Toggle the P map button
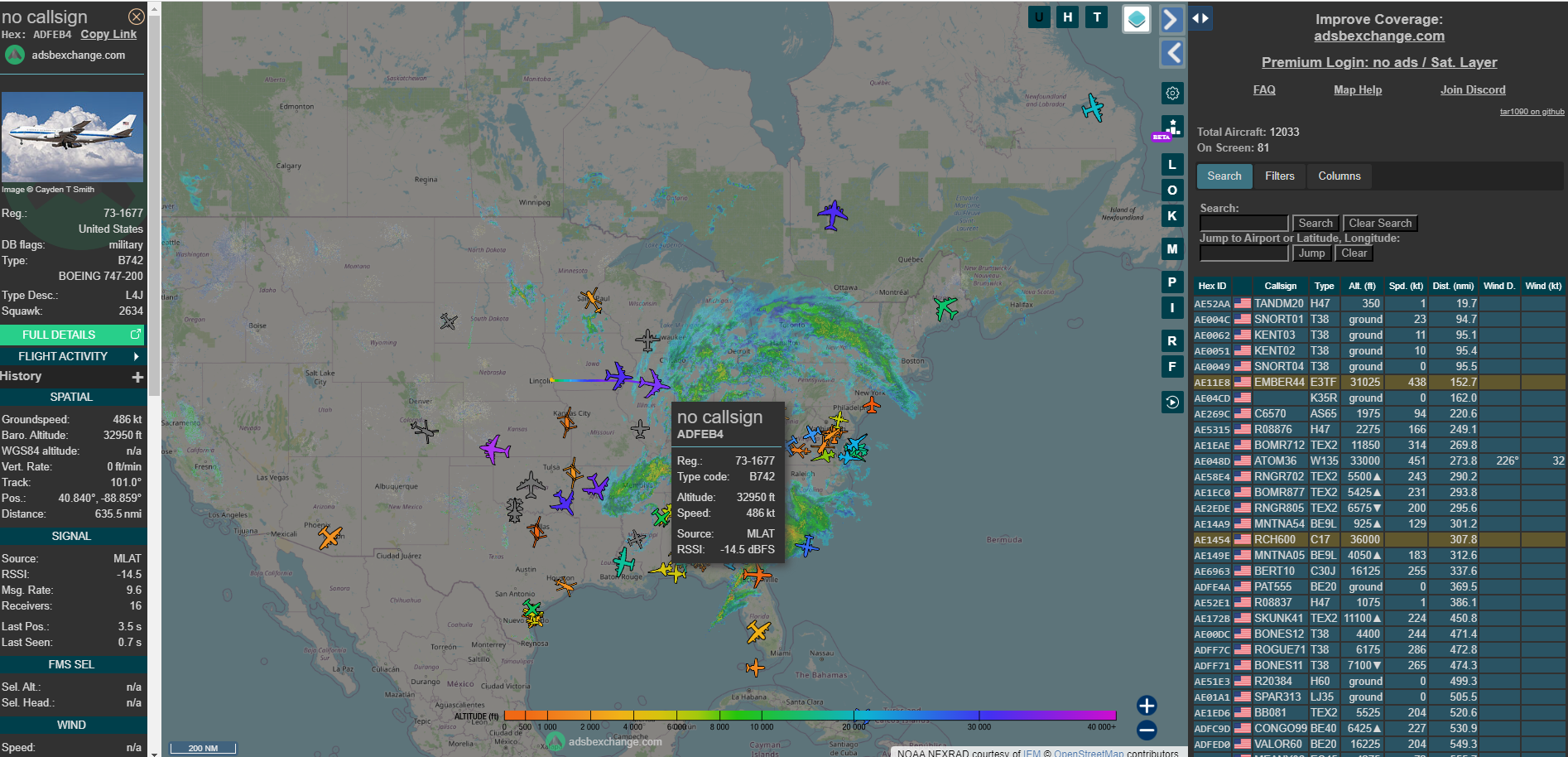Viewport: 1568px width, 757px height. (1172, 282)
